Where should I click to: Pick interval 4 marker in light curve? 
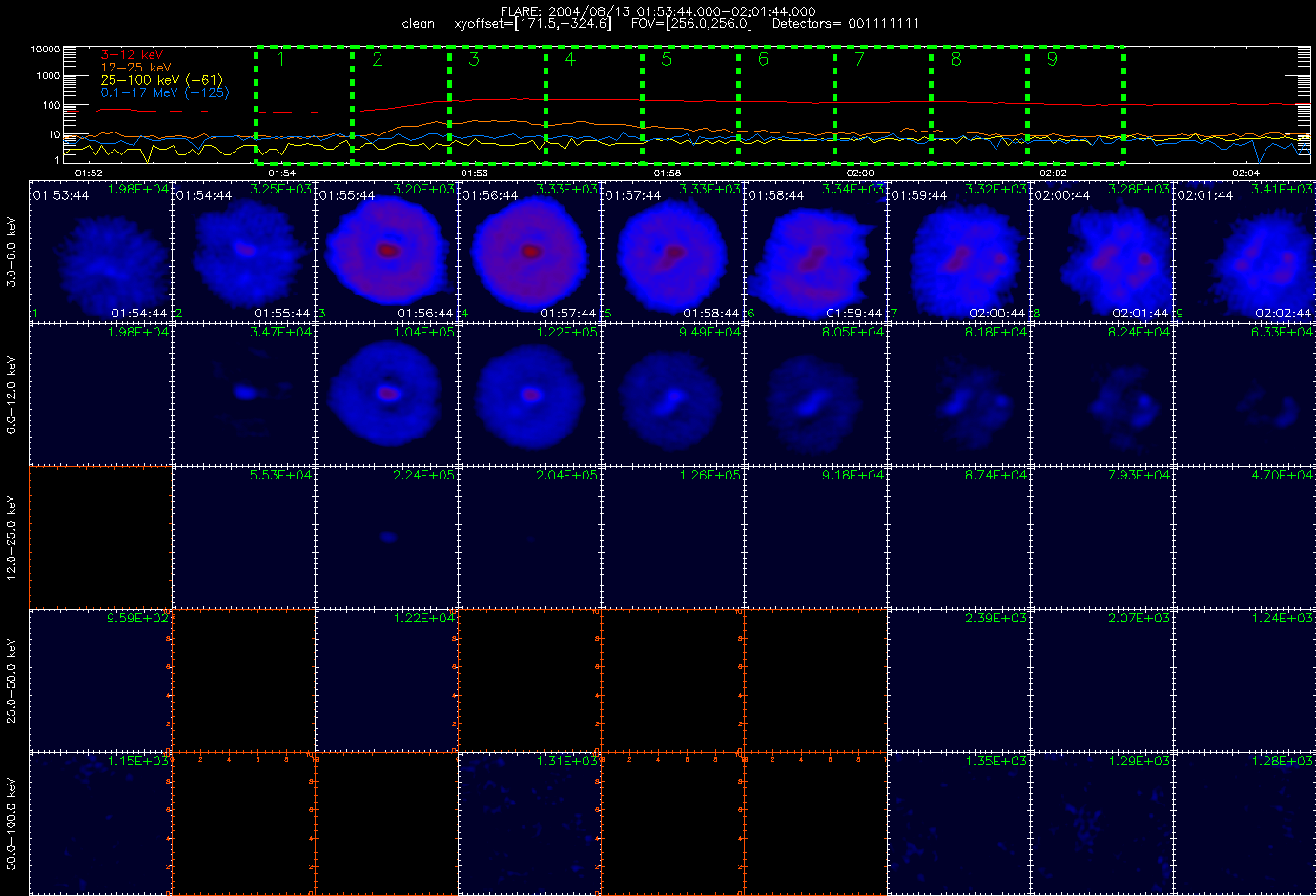click(570, 59)
